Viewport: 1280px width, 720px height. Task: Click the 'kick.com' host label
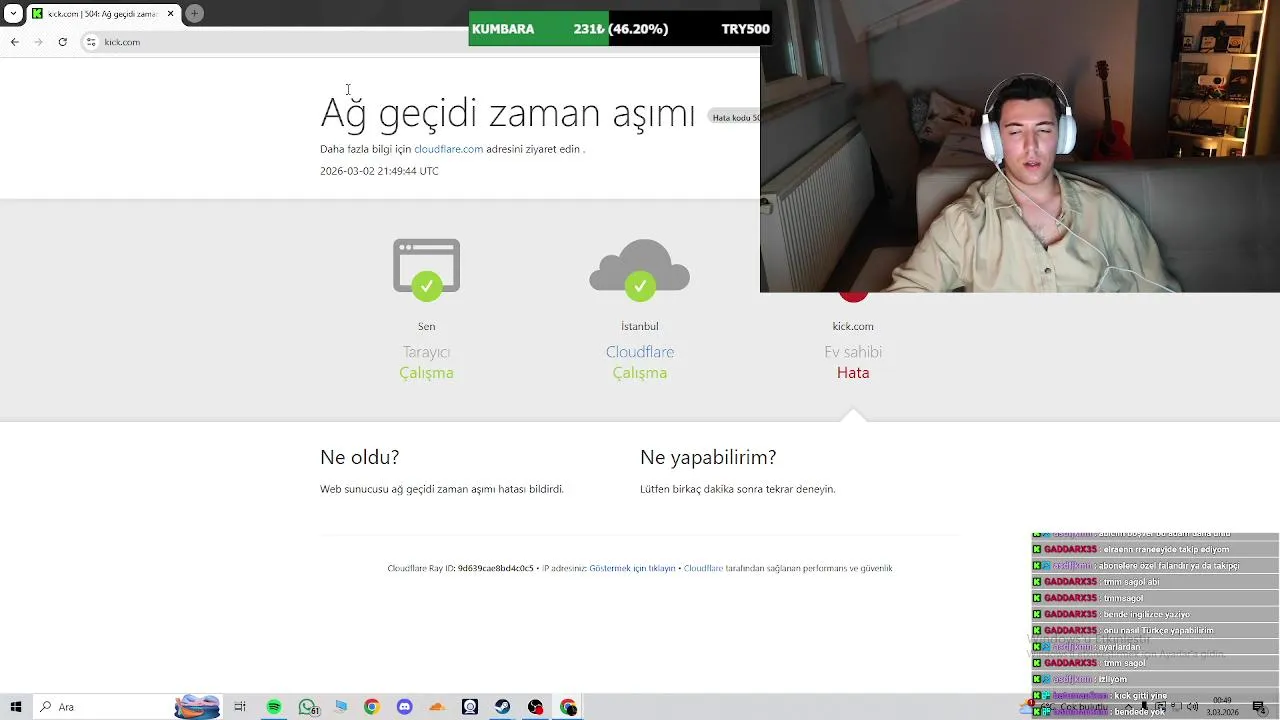853,326
